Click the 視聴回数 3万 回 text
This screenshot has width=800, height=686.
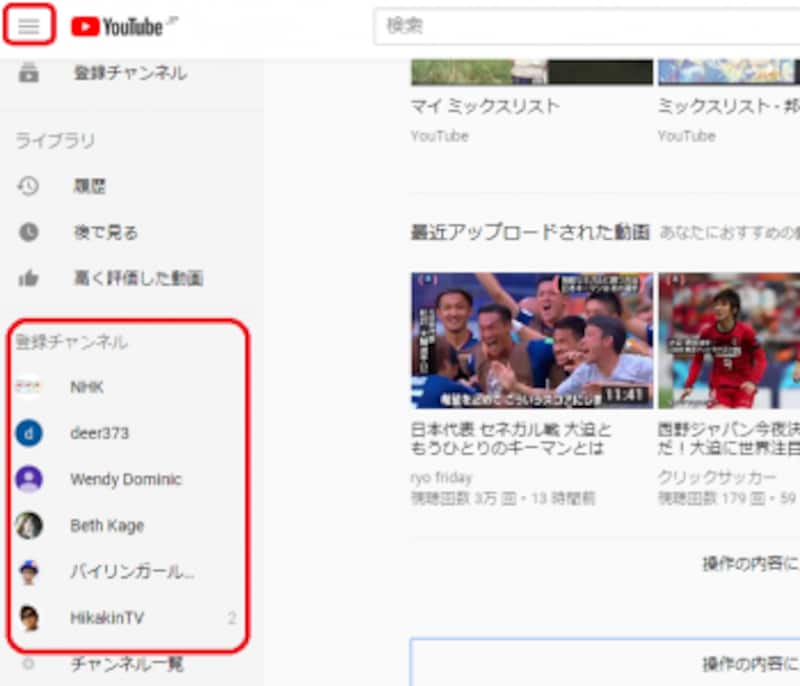[x=463, y=498]
